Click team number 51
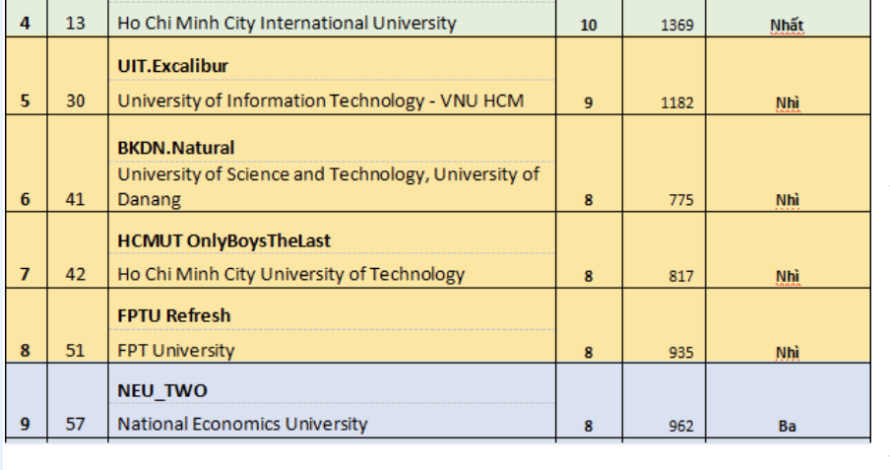Screen dimensions: 890x470 pyautogui.click(x=75, y=350)
